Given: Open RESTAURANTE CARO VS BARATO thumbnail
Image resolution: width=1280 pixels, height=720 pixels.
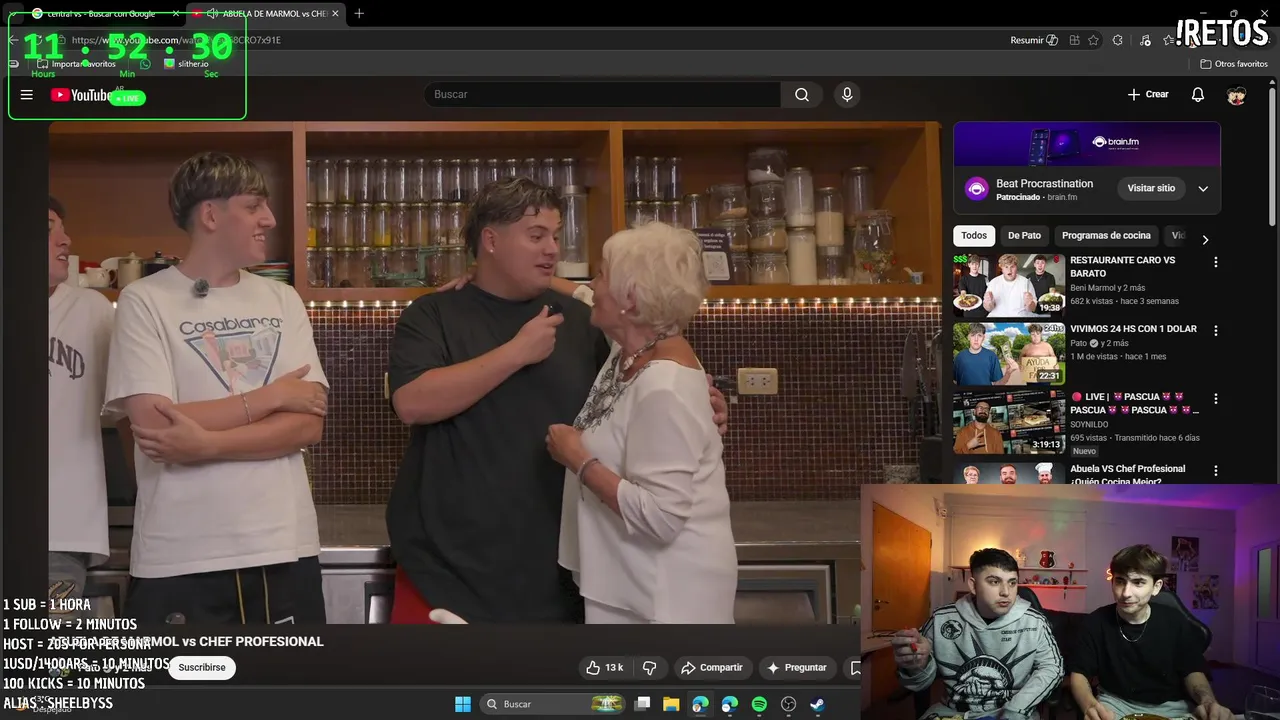Looking at the screenshot, I should pos(1009,285).
